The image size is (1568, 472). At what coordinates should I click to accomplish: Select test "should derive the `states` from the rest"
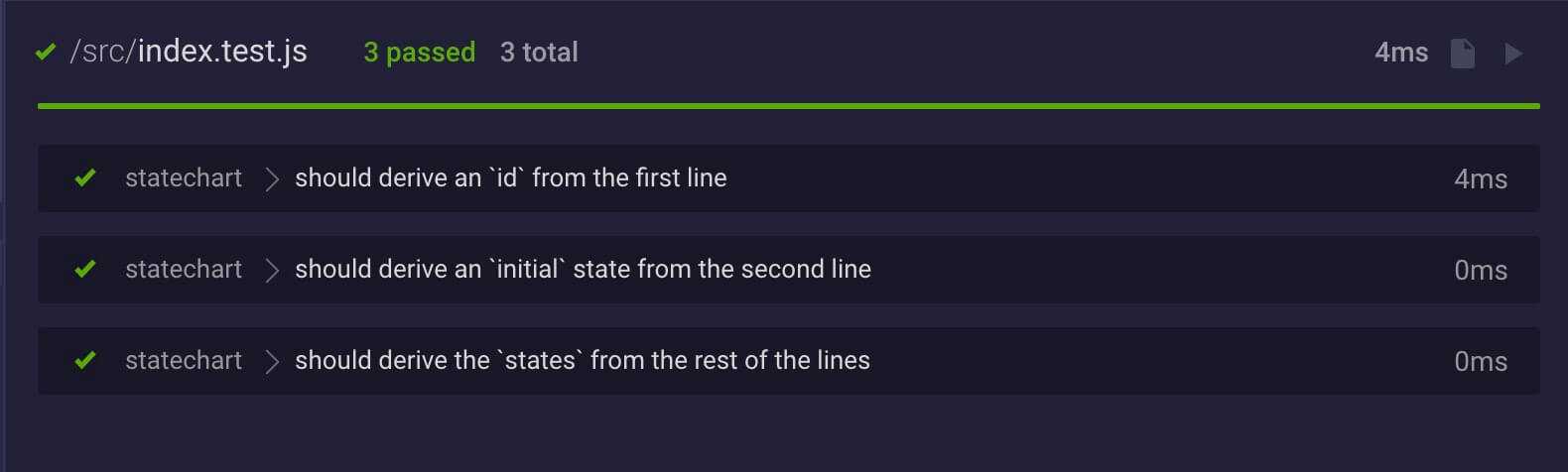click(x=582, y=361)
